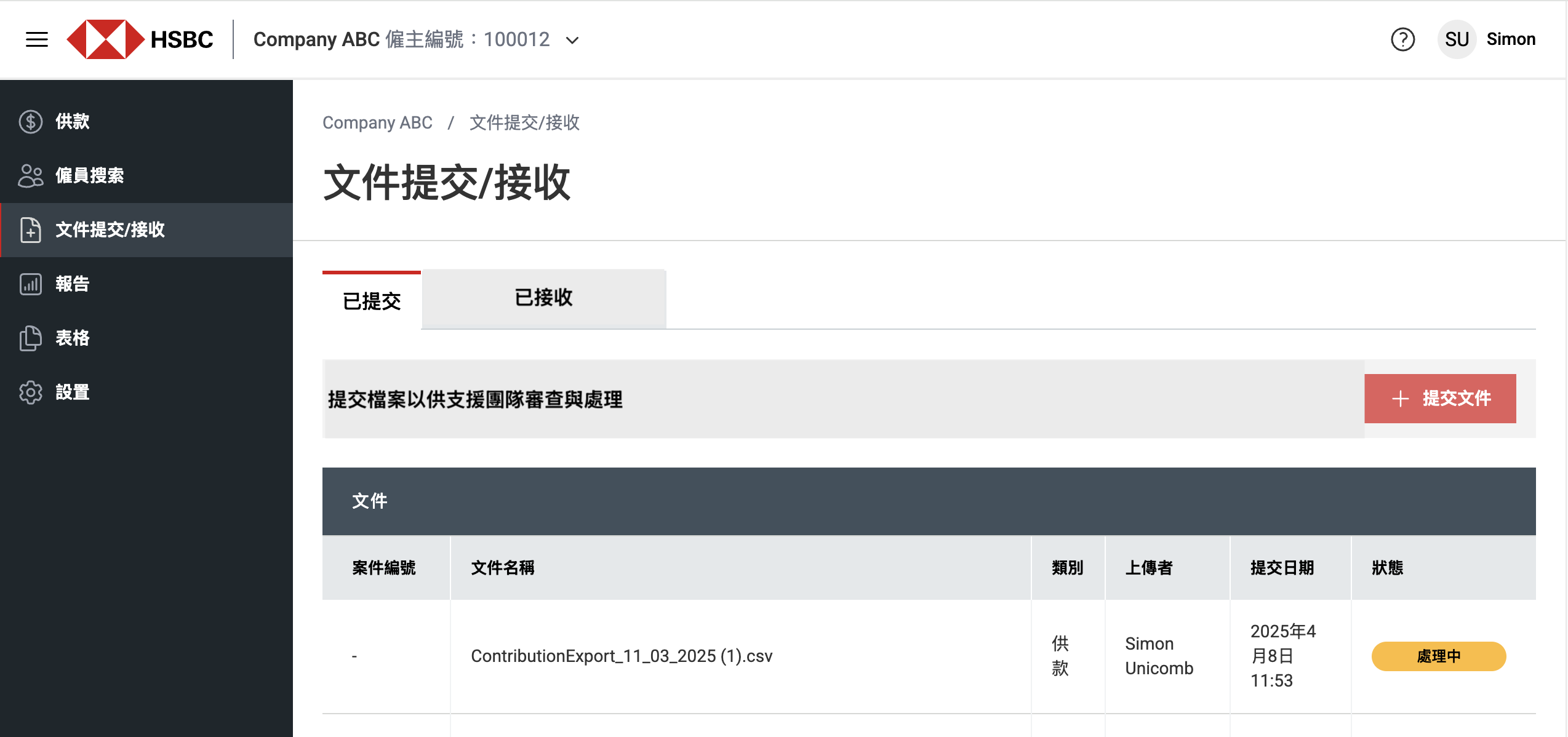
Task: Open the hamburger menu
Action: (37, 39)
